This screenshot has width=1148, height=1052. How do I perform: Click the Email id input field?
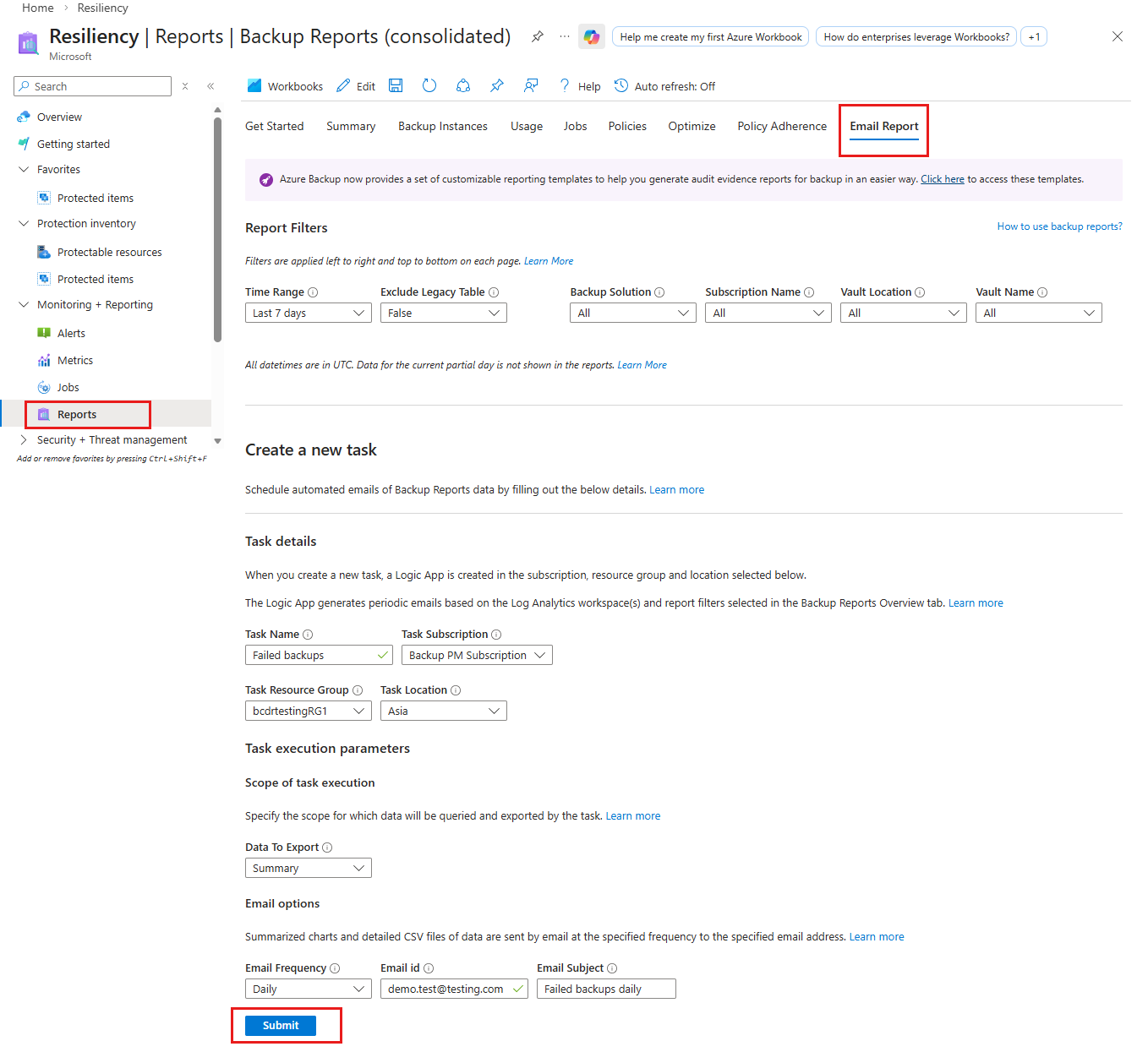coord(454,989)
